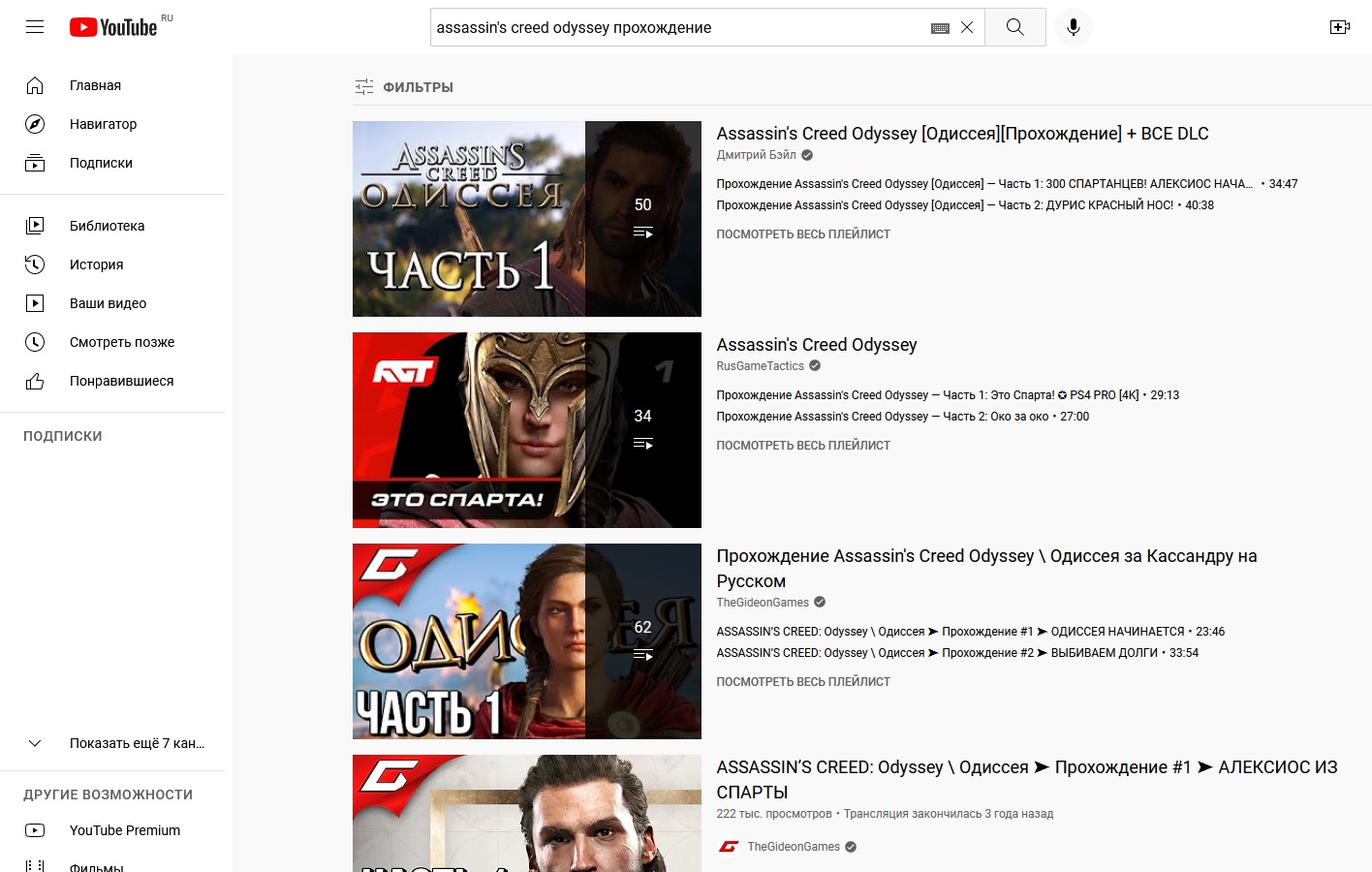1372x872 pixels.
Task: Open Дмитрий Бэйл channel link
Action: (756, 155)
